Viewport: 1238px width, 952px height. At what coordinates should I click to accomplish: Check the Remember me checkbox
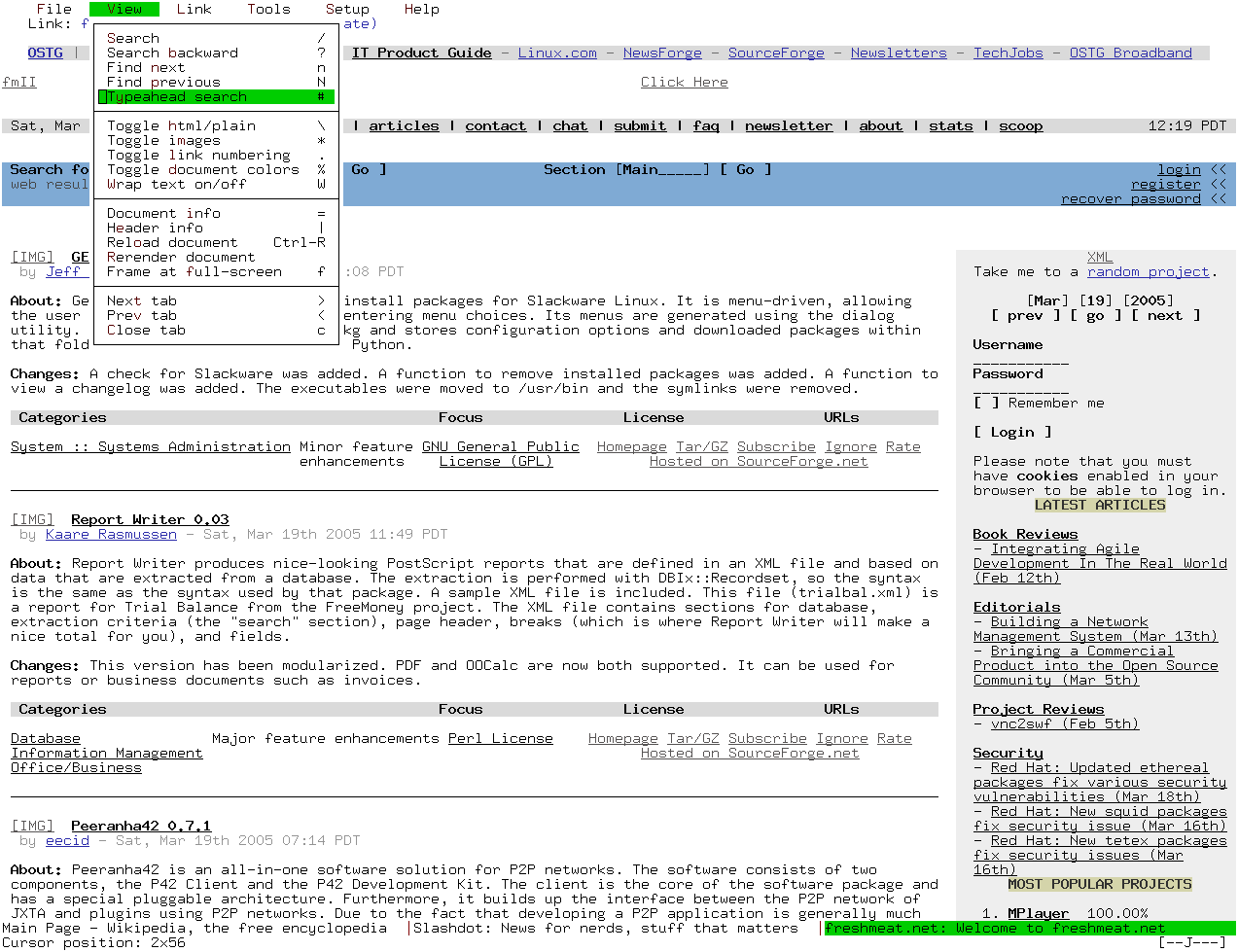(x=986, y=404)
